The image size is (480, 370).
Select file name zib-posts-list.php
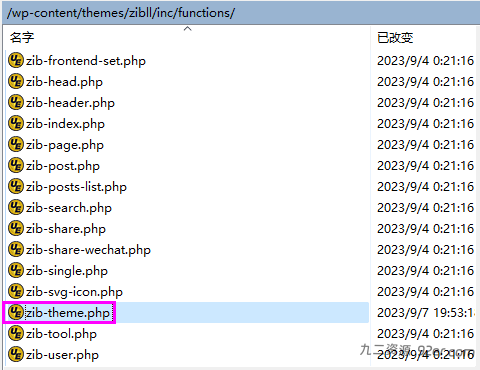[x=76, y=187]
